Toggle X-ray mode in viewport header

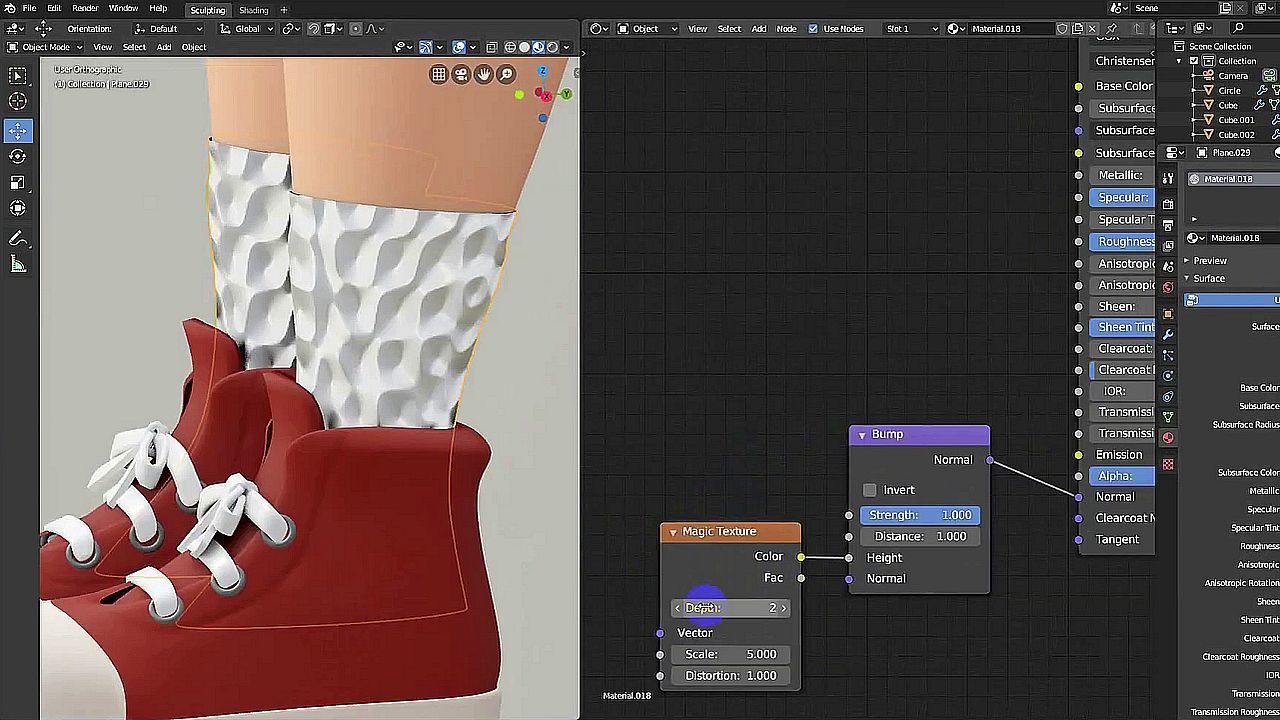491,47
